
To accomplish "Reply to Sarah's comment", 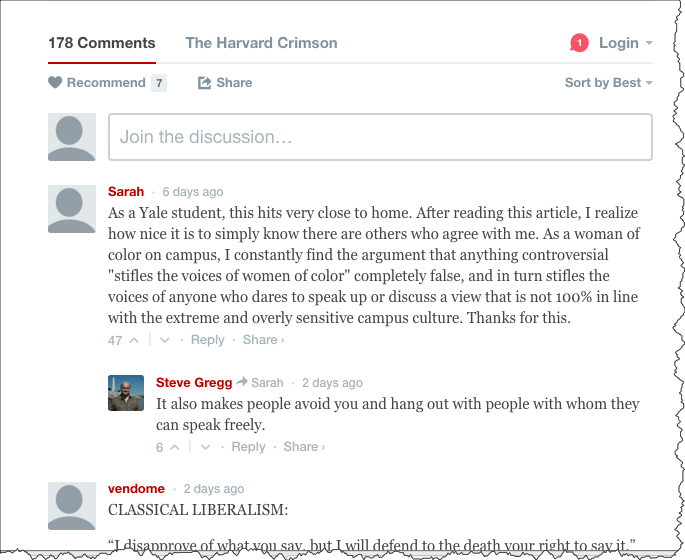I will tap(208, 340).
